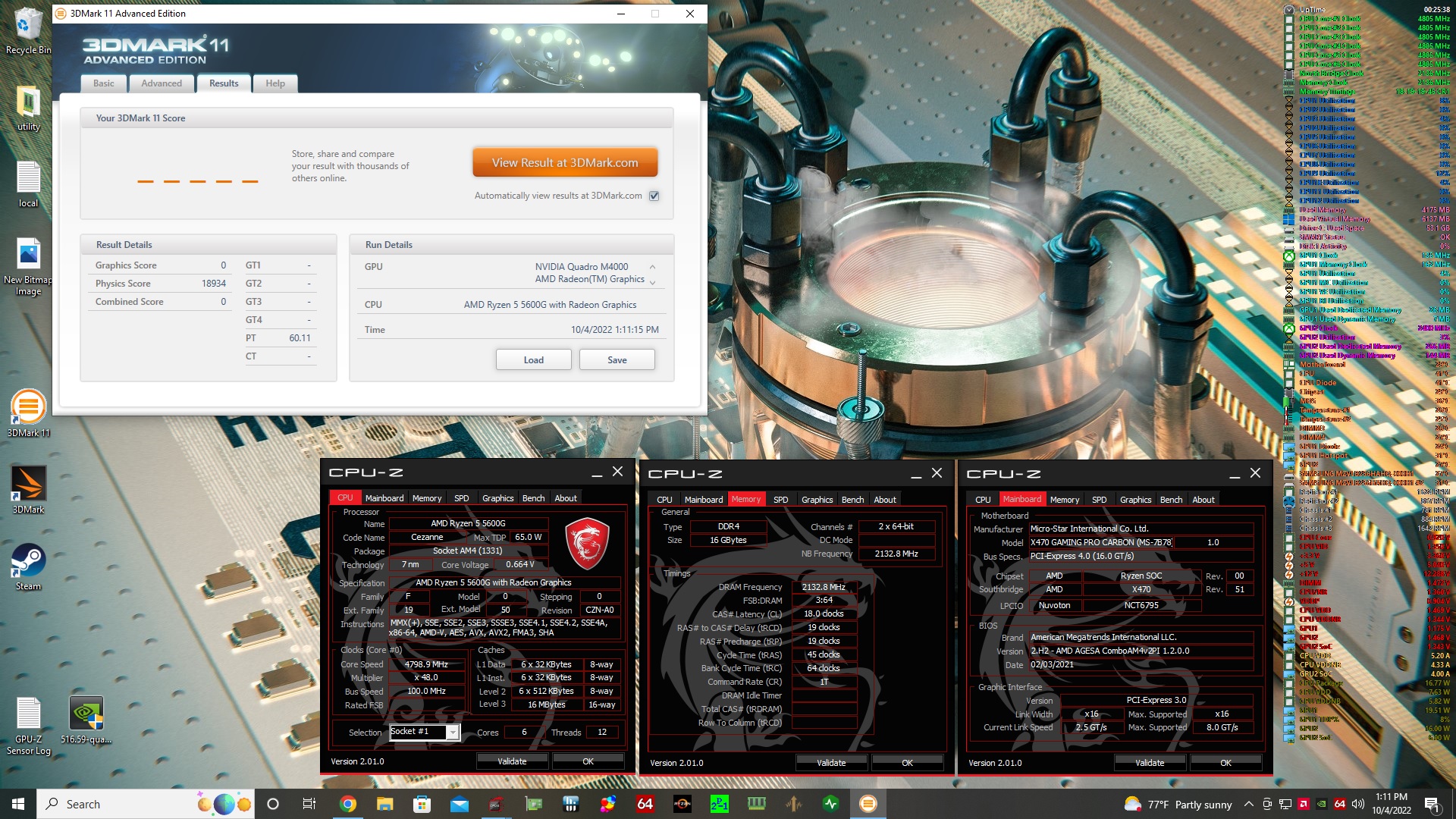Open SPD tab in middle CPU-Z window
This screenshot has height=819, width=1456.
tap(781, 500)
